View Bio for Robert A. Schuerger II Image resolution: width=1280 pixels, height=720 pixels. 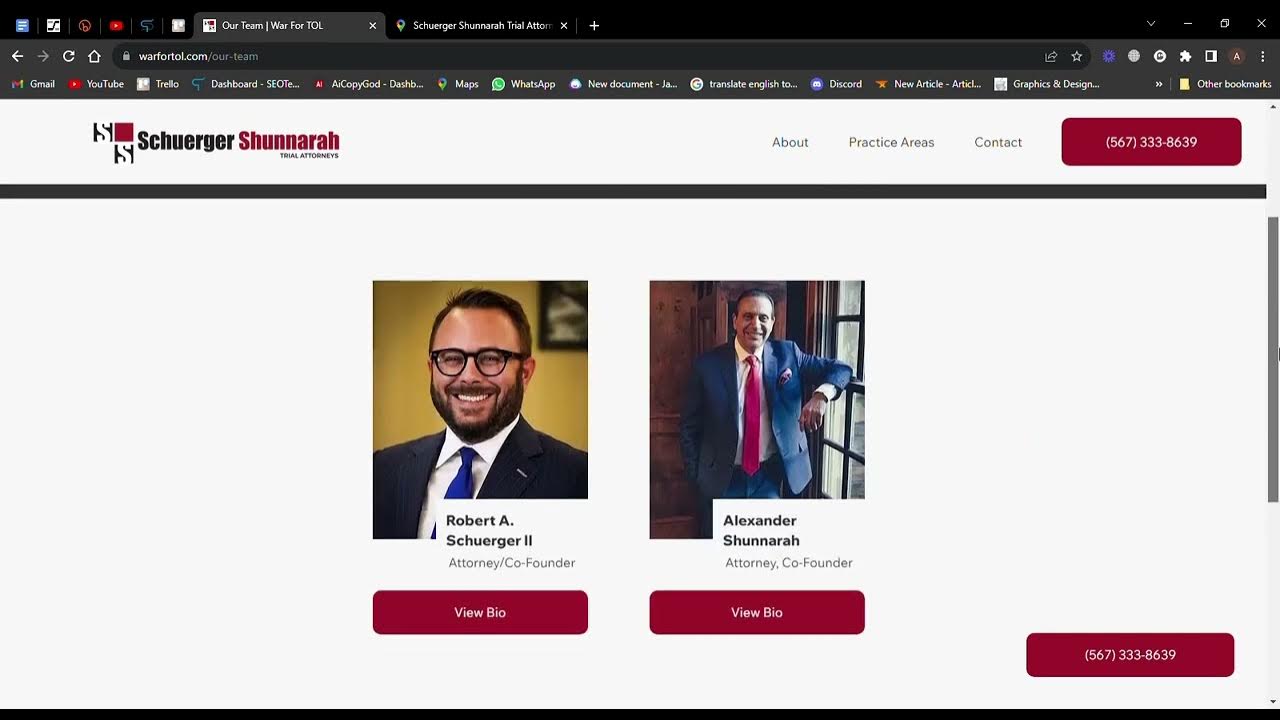480,612
